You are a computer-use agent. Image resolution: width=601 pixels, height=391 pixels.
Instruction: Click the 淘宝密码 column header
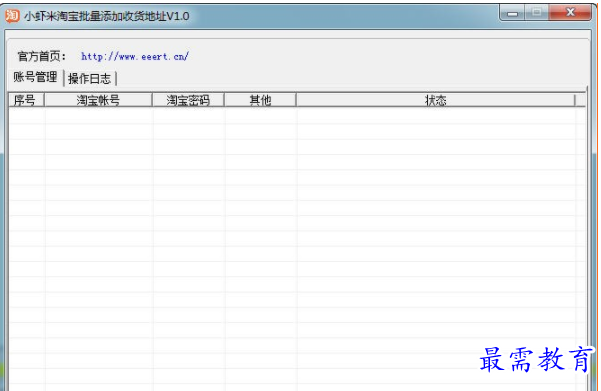(x=188, y=100)
